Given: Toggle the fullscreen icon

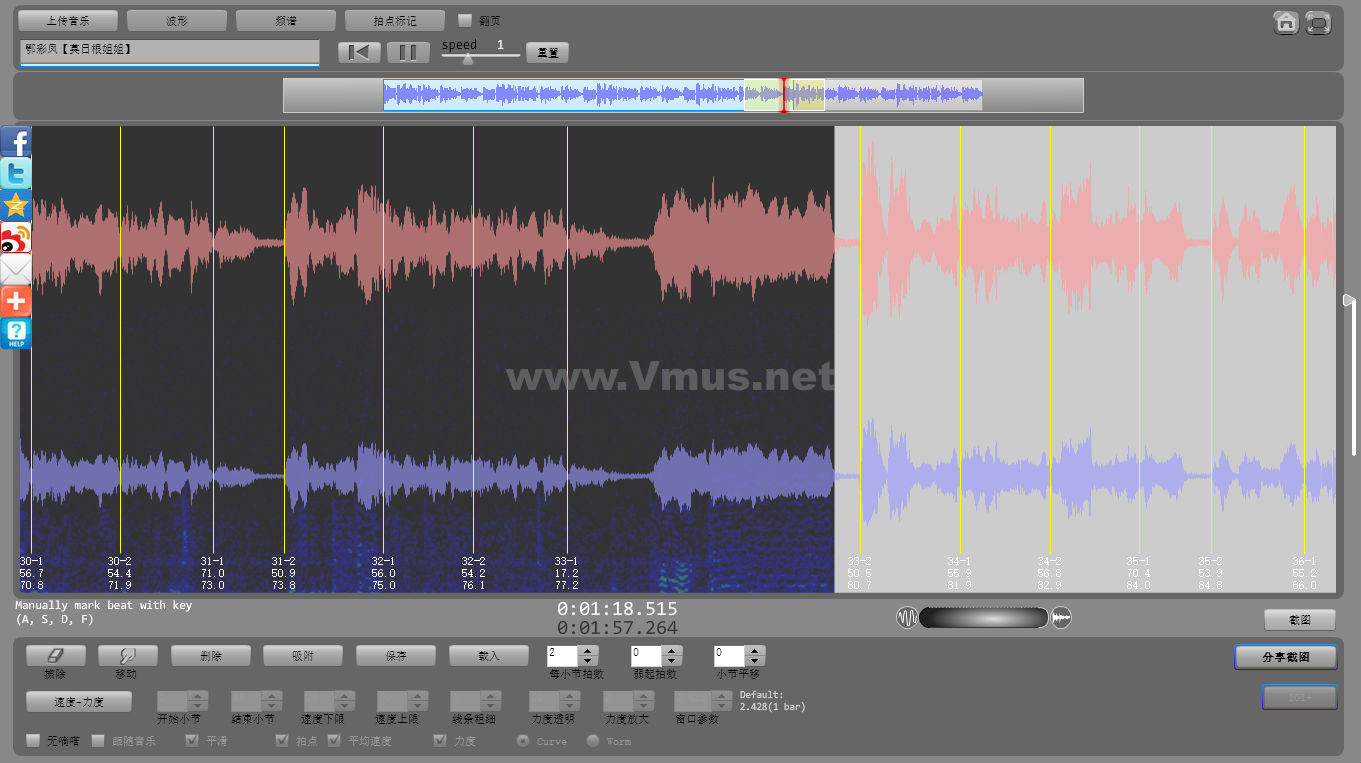Looking at the screenshot, I should pos(1318,22).
